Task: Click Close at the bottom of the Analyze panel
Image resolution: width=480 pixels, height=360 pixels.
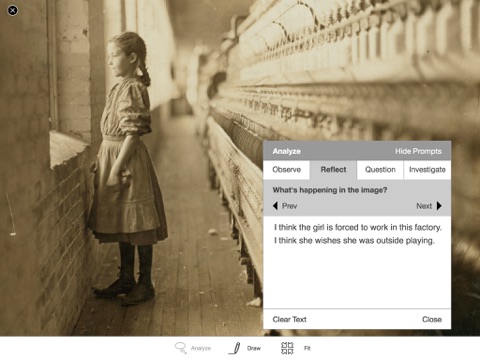Action: pos(432,319)
